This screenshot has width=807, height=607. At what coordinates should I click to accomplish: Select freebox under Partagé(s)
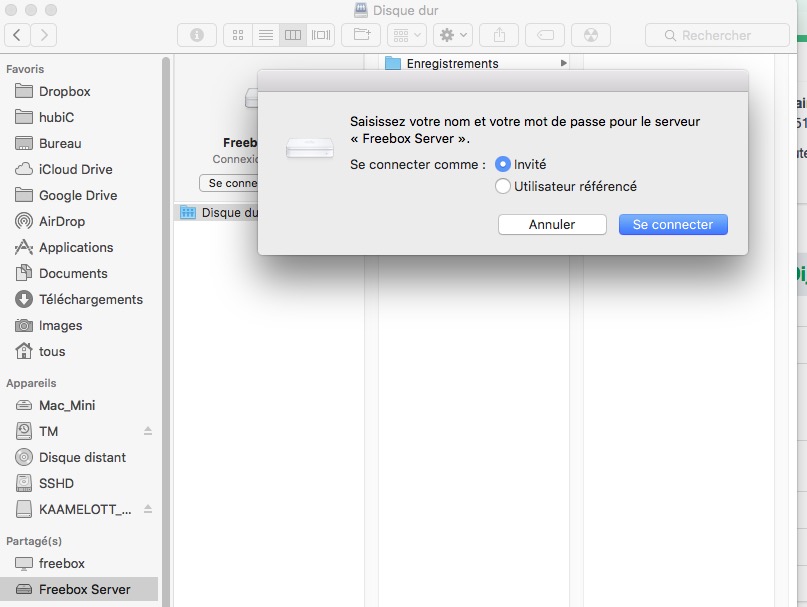(x=79, y=563)
